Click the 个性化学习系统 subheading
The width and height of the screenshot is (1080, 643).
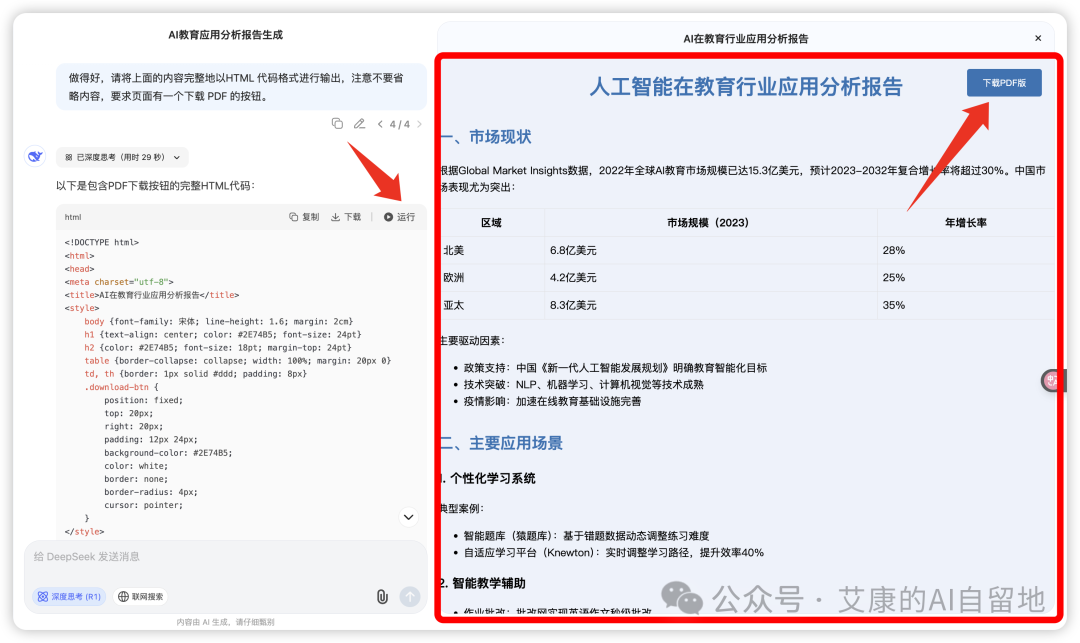(x=488, y=478)
